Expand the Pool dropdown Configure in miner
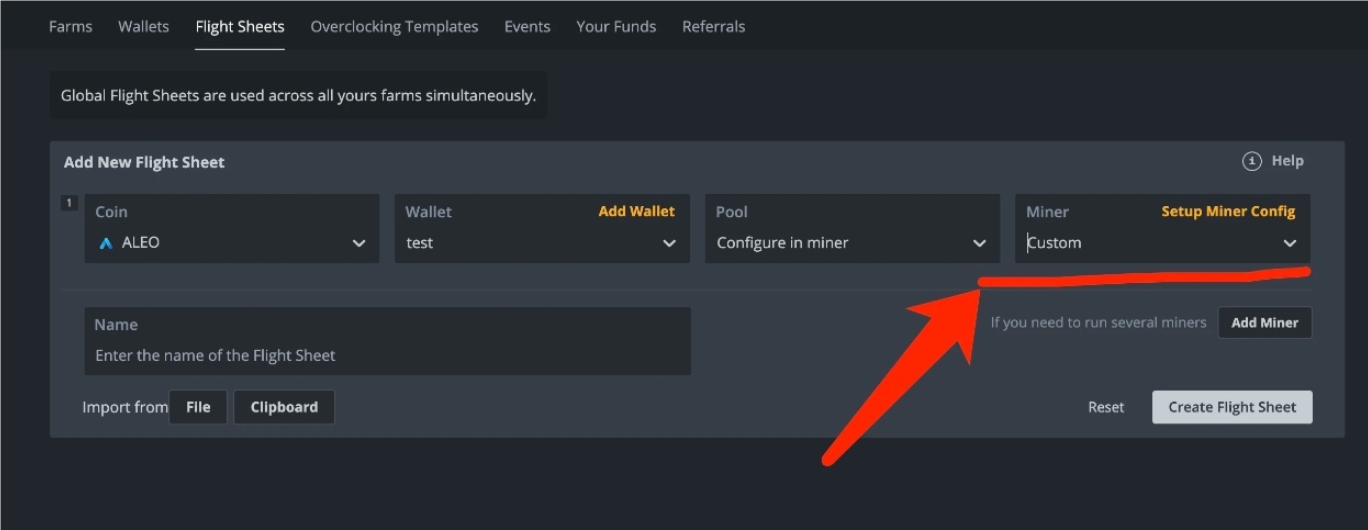This screenshot has width=1368, height=530. pyautogui.click(x=852, y=229)
